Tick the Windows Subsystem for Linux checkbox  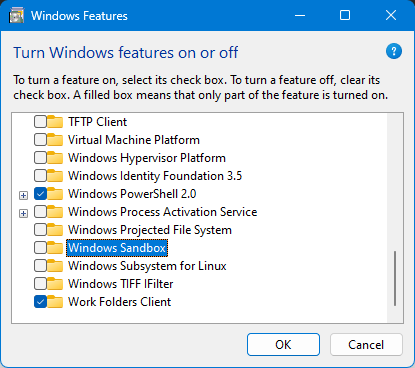coord(40,266)
